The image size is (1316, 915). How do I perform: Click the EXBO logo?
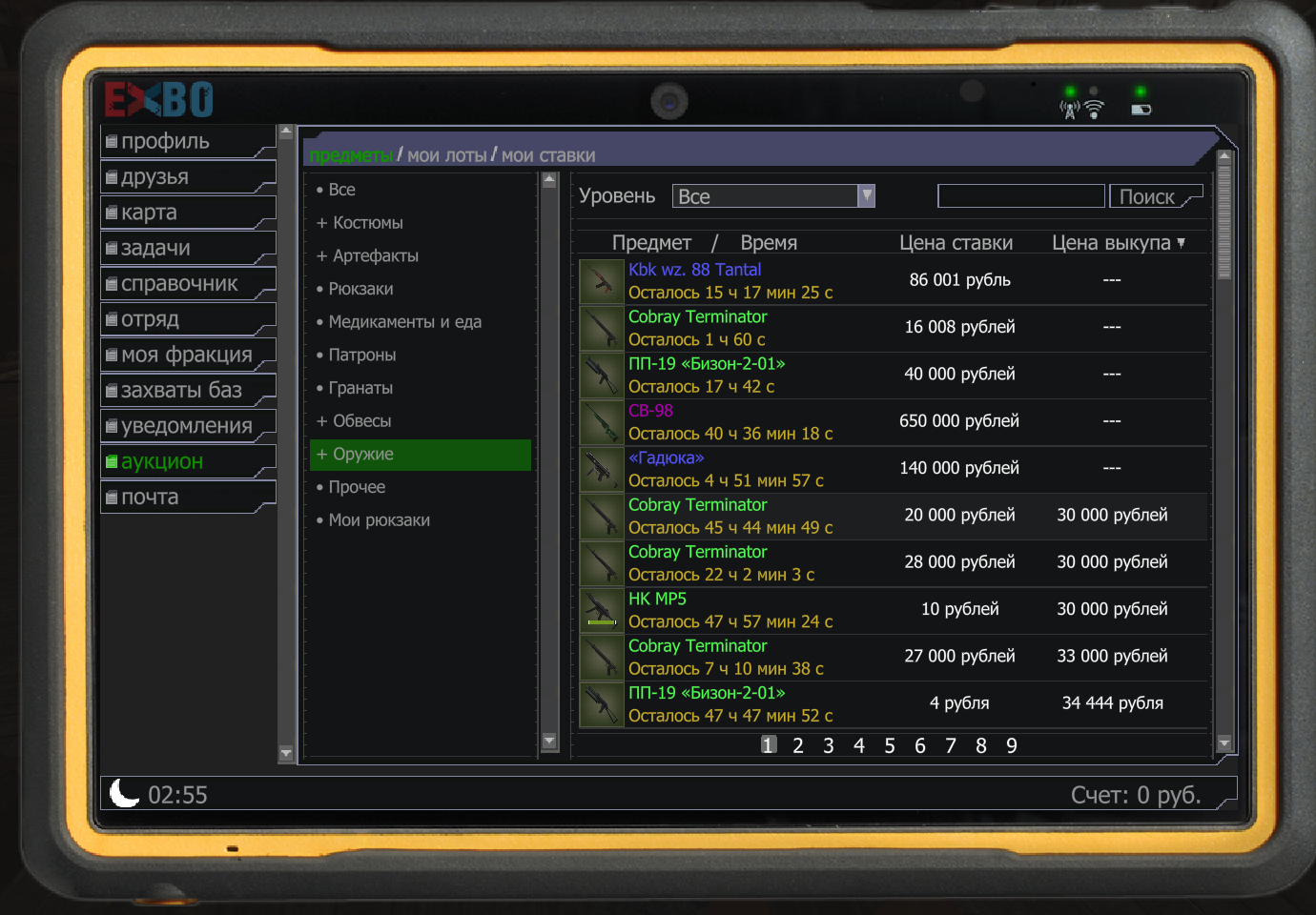coord(158,99)
